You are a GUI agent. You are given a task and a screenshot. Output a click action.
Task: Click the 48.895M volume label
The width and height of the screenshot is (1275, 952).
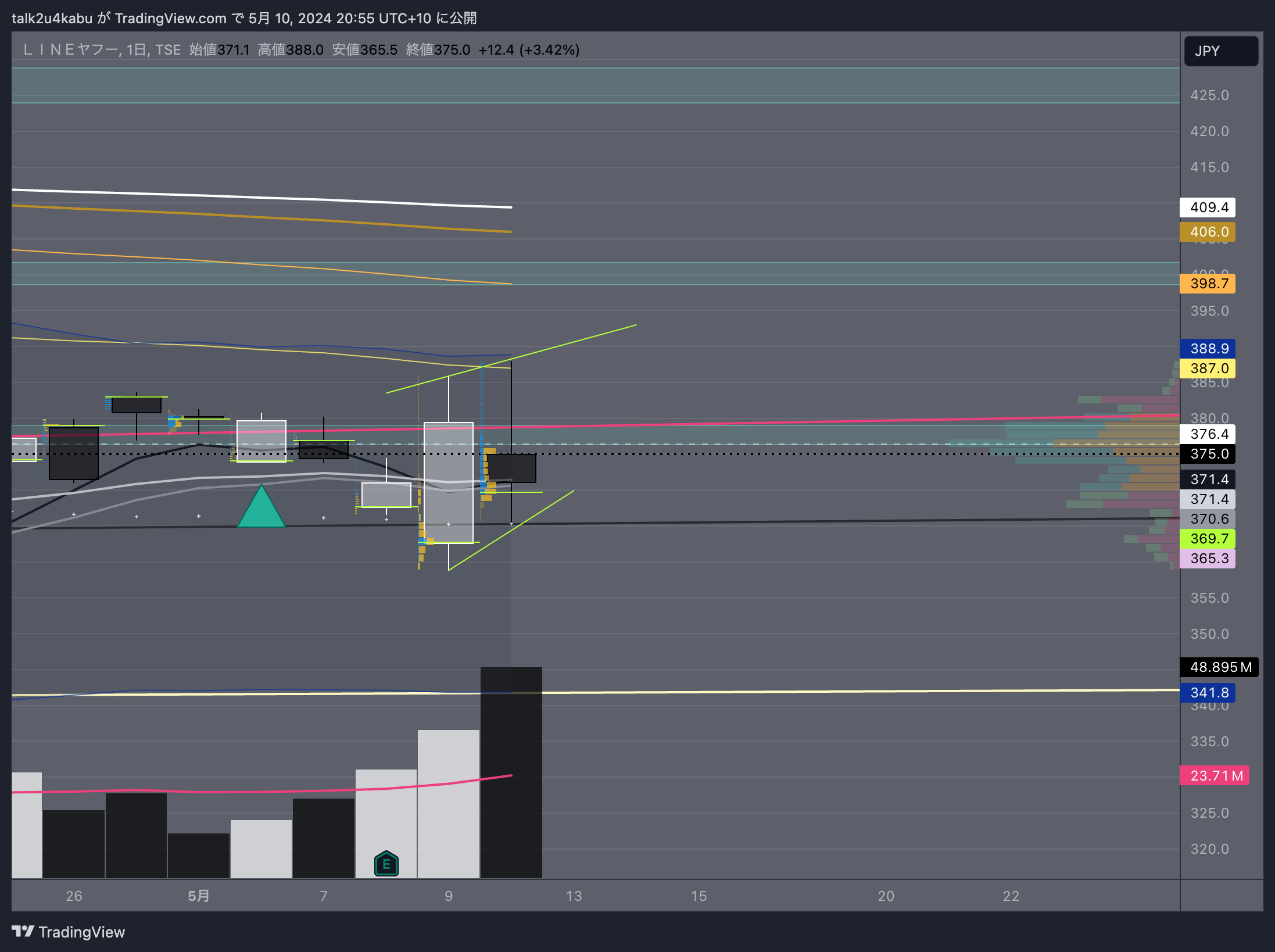[1219, 667]
